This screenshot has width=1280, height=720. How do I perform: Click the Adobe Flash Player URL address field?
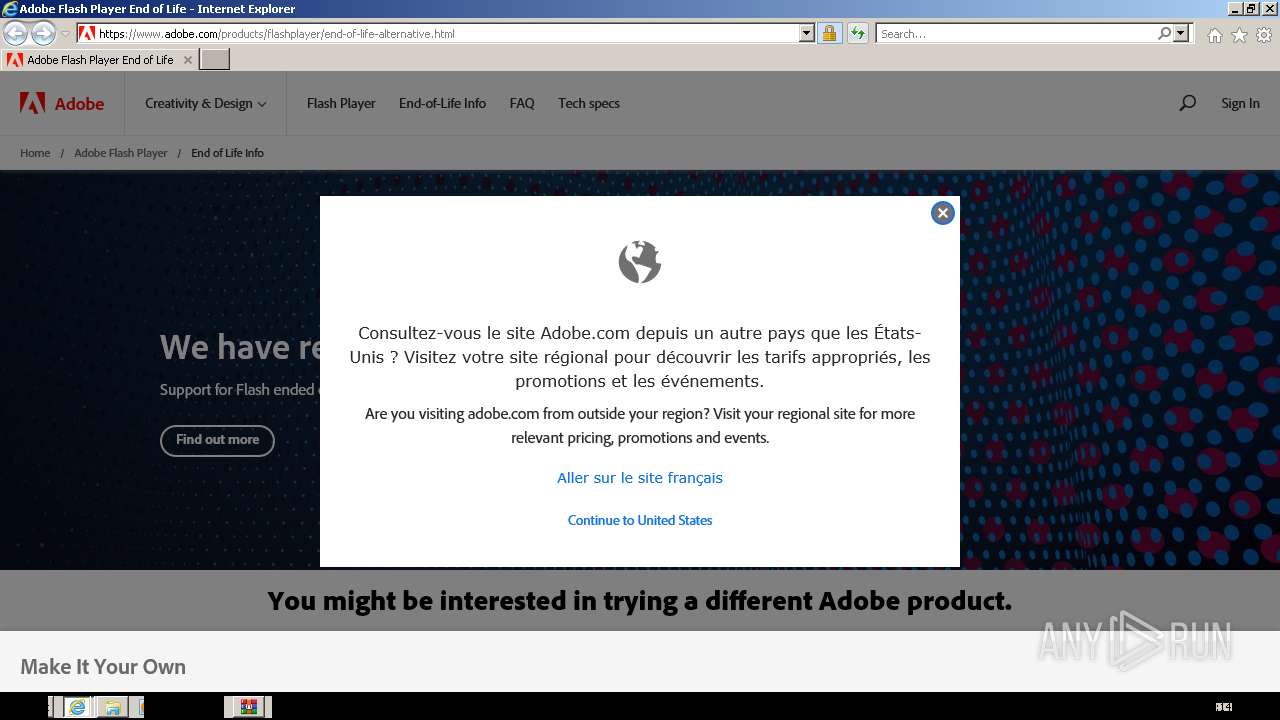447,33
